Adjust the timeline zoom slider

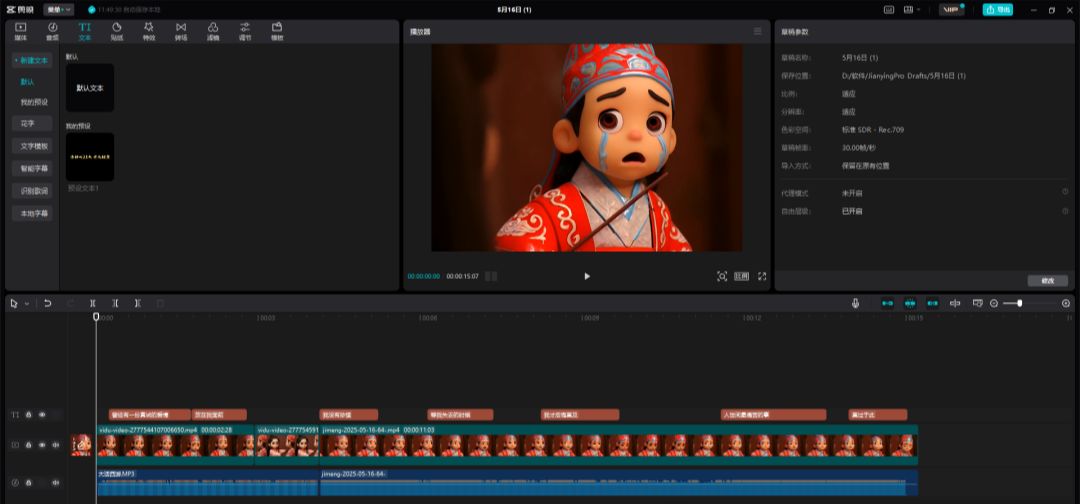[x=1019, y=304]
